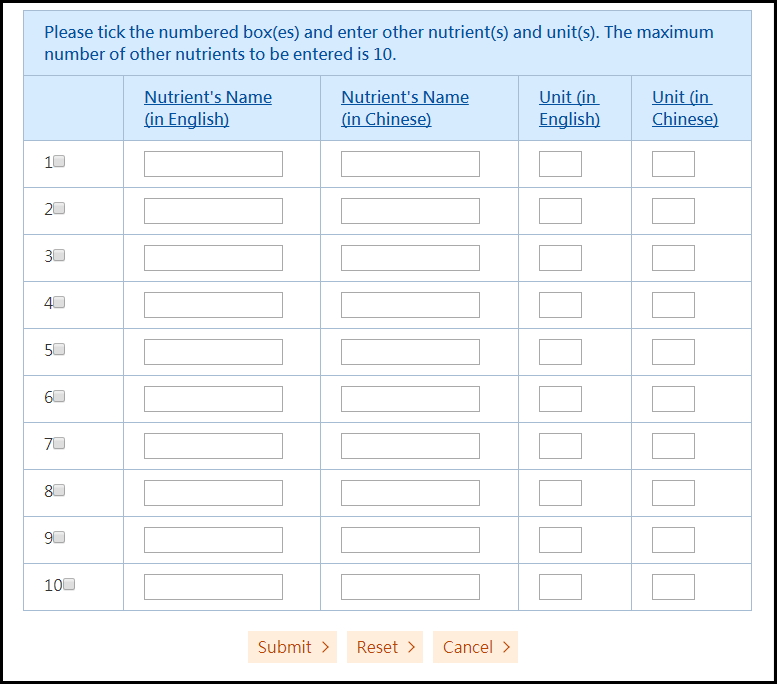The image size is (777, 684).
Task: Click the Cancel button
Action: click(x=475, y=647)
